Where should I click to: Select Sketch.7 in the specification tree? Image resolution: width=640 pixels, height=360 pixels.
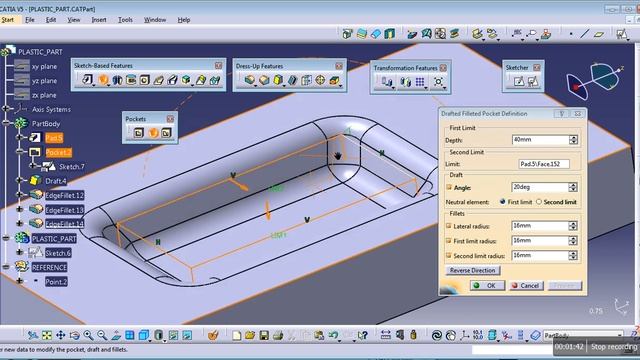click(71, 167)
